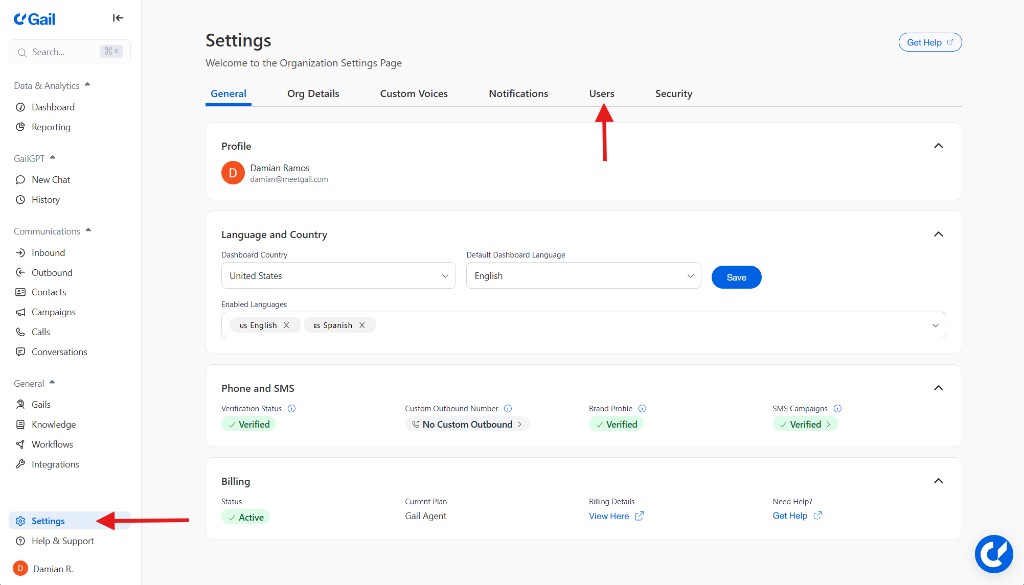Screen dimensions: 1024x585
Task: Open the Dashboard Country dropdown
Action: point(337,275)
